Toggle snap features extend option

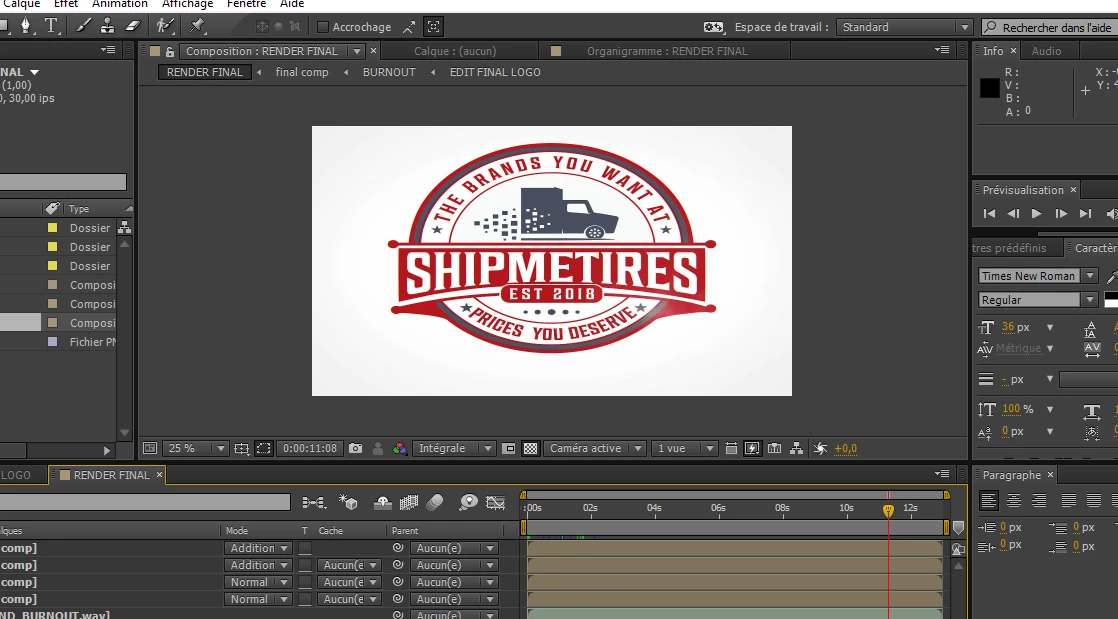(x=409, y=27)
